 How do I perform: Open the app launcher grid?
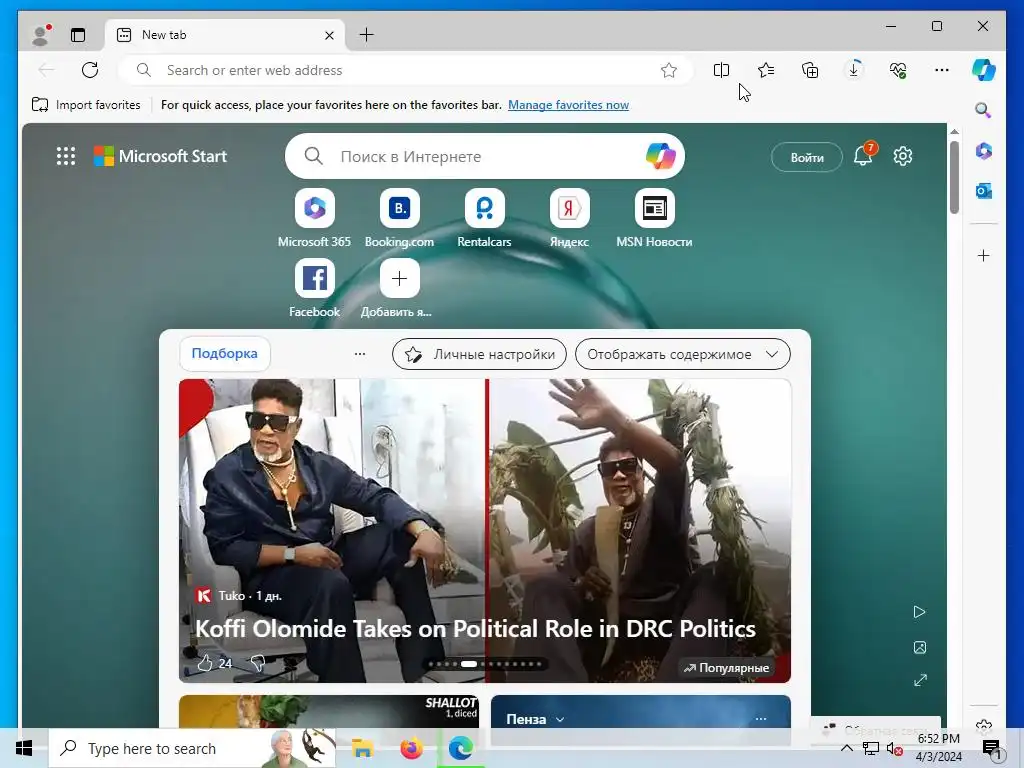(65, 156)
